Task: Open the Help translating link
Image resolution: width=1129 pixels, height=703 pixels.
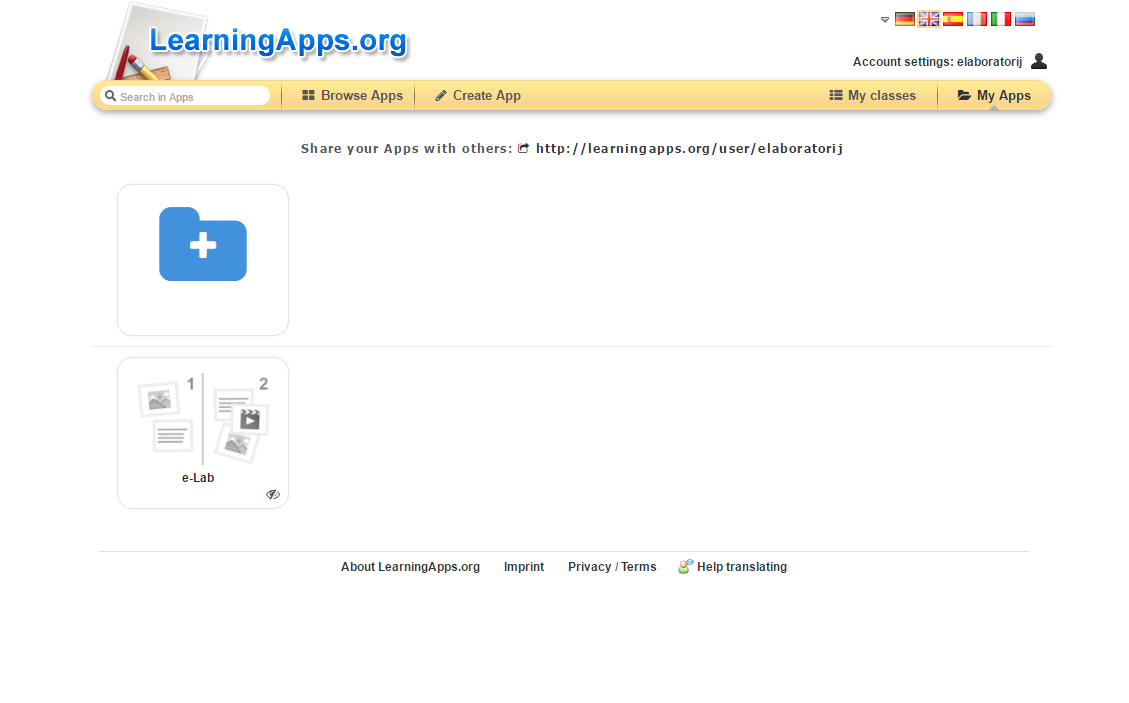Action: tap(741, 567)
